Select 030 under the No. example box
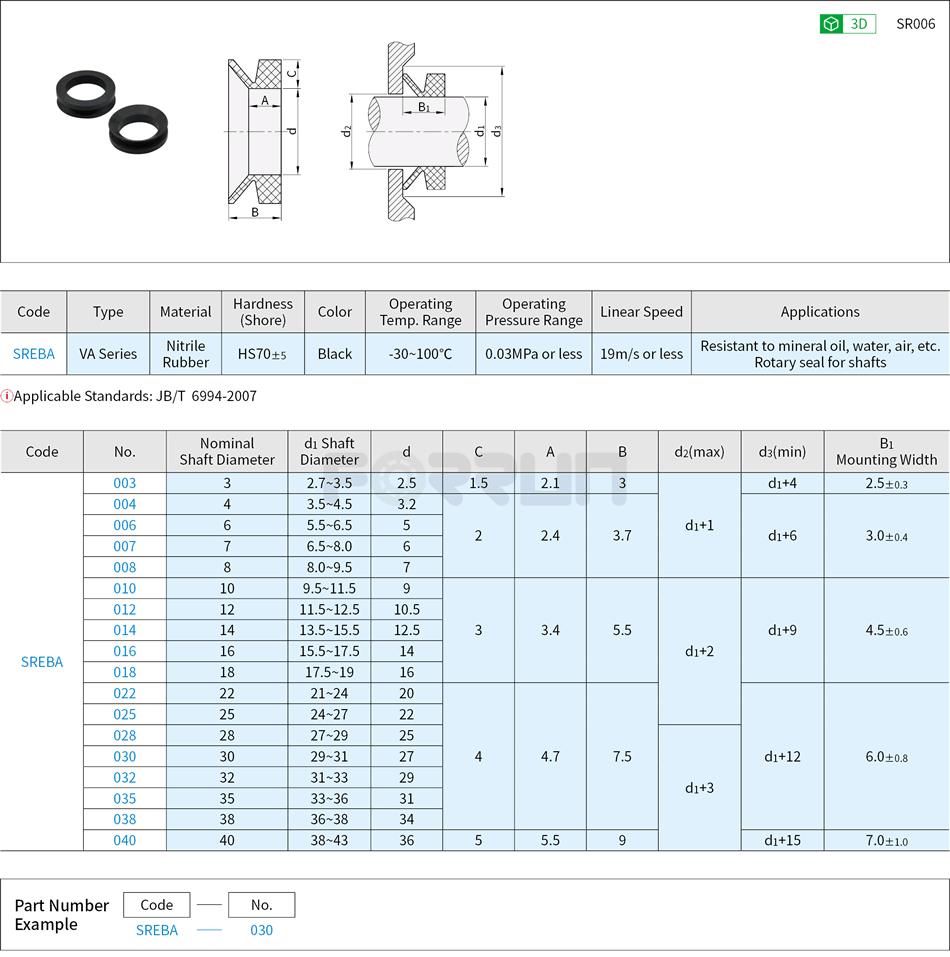 [260, 930]
